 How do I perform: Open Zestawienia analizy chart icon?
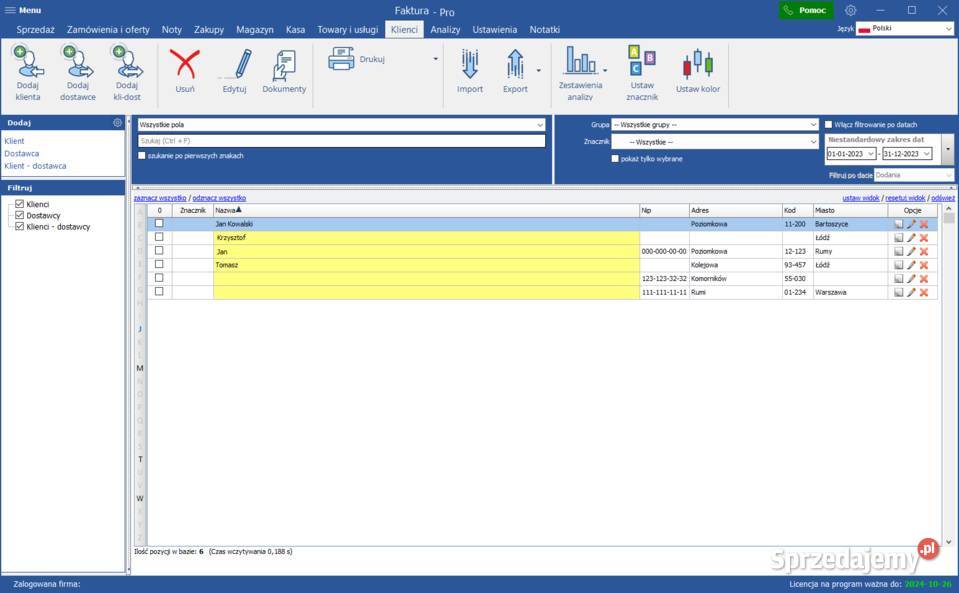(x=580, y=62)
